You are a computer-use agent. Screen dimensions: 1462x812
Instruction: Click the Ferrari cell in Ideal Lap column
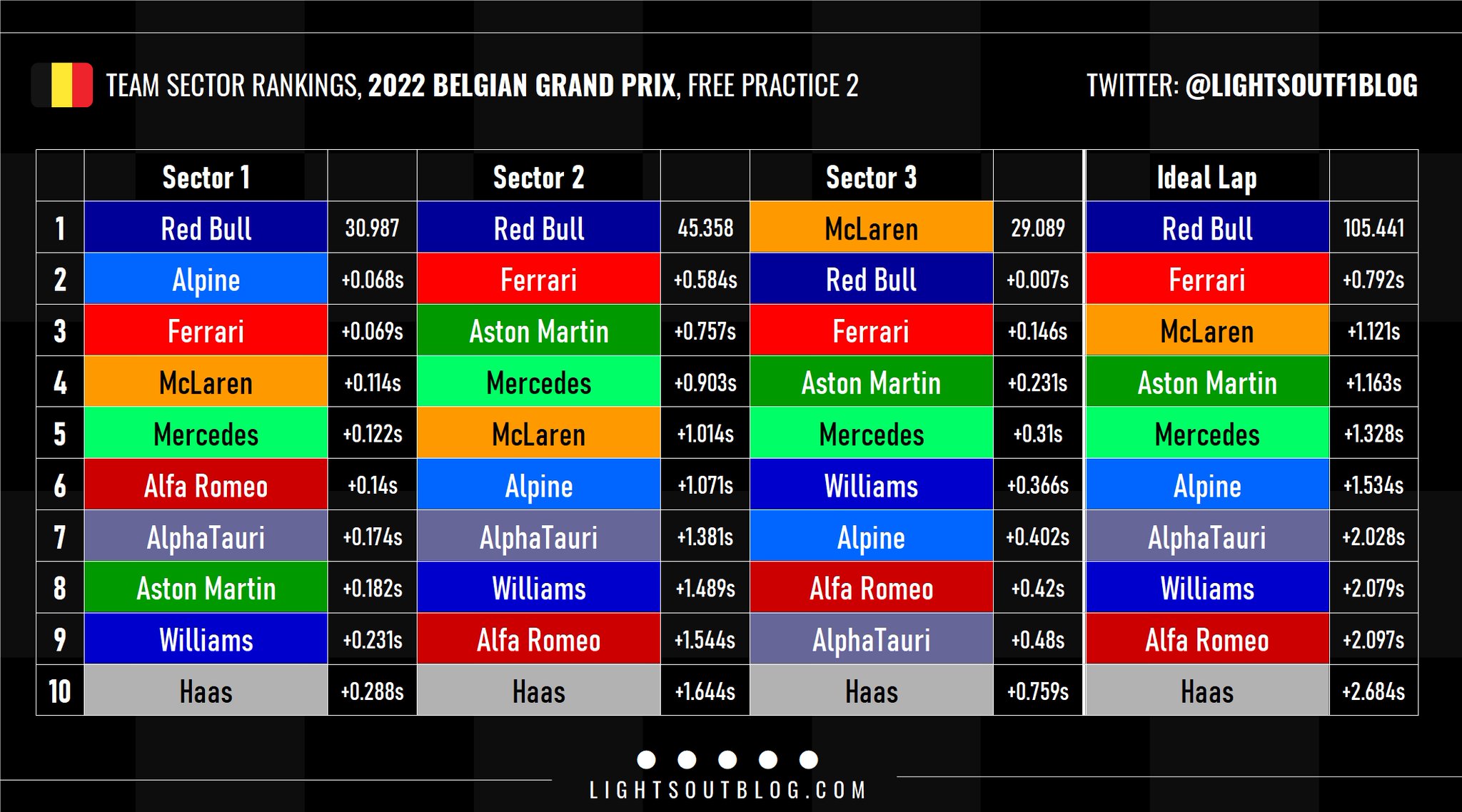(1206, 280)
